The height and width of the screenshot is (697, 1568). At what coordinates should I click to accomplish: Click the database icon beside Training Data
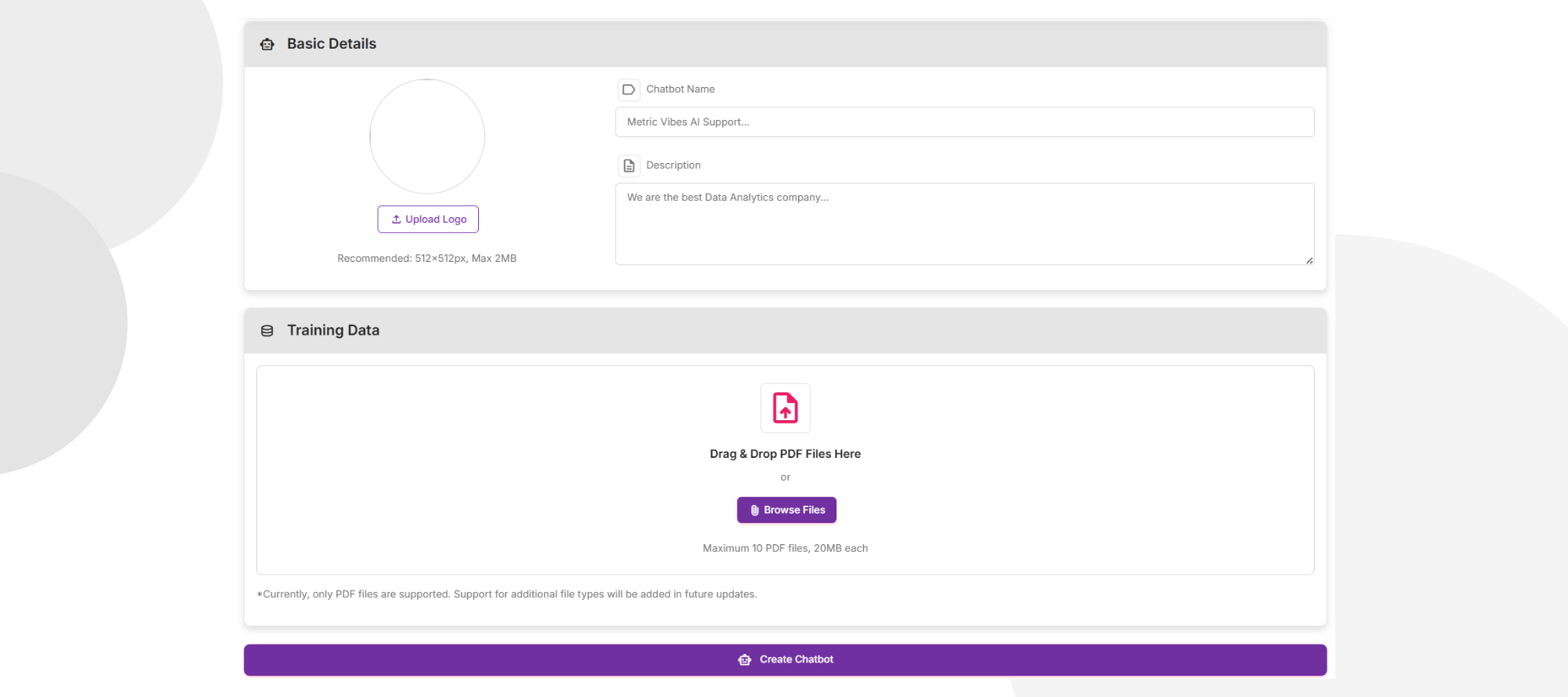point(267,331)
